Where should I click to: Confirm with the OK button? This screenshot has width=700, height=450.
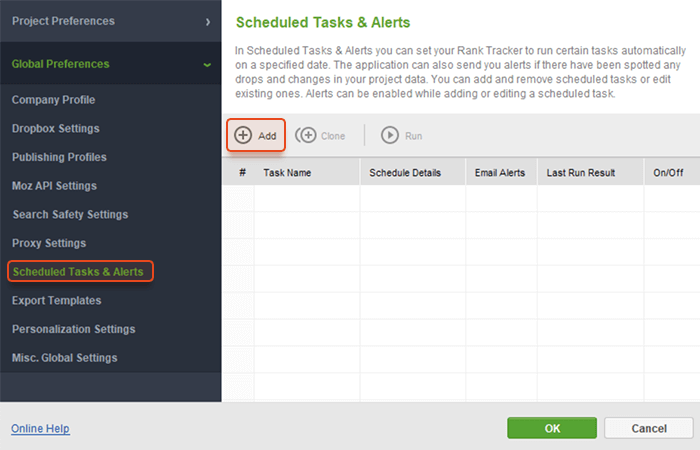[x=552, y=428]
